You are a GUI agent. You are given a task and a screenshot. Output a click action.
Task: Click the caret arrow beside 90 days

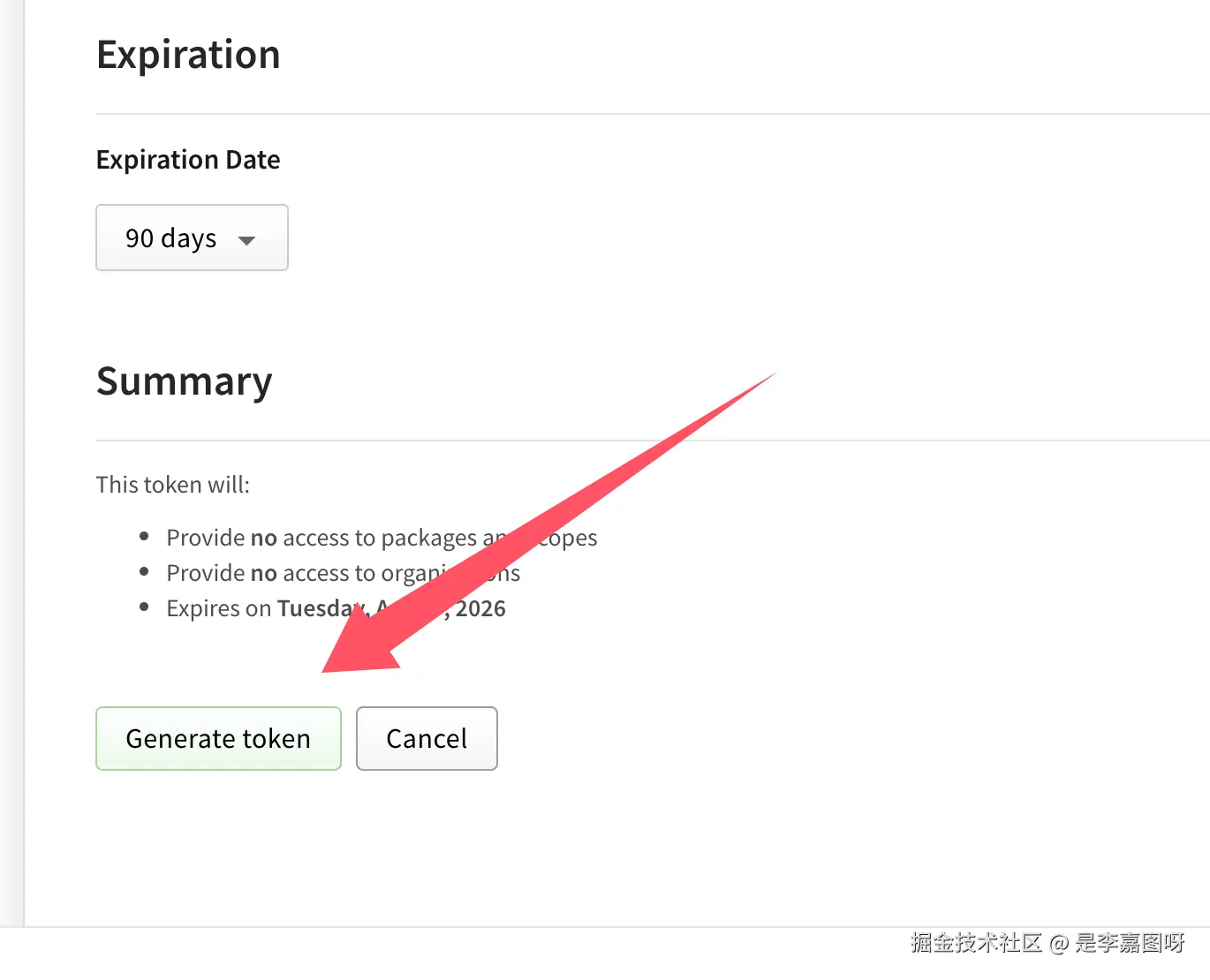(x=247, y=240)
